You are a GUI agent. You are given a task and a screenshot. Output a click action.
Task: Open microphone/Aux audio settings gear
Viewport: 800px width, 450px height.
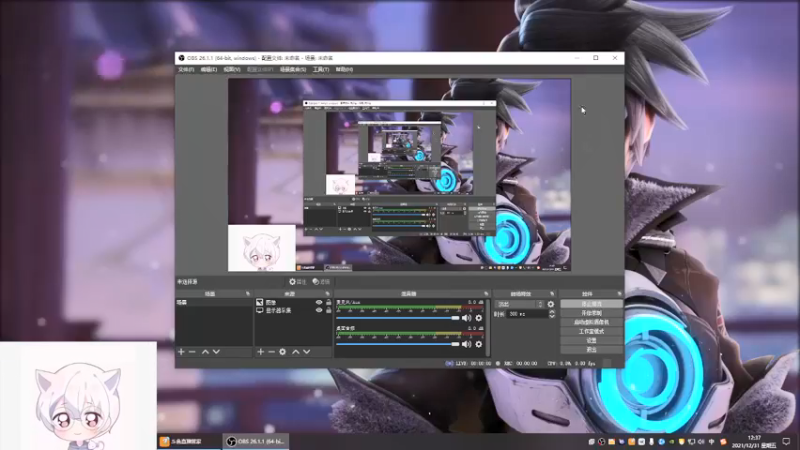click(479, 318)
